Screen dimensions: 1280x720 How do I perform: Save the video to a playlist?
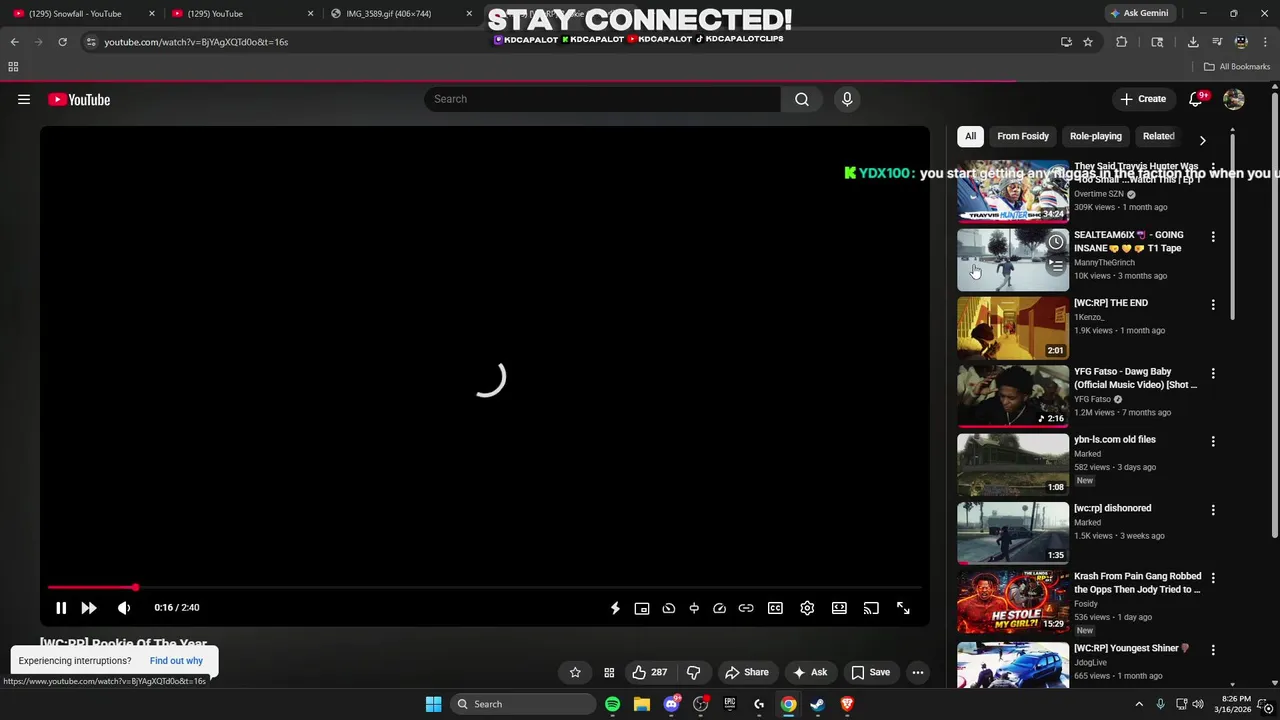pos(870,672)
